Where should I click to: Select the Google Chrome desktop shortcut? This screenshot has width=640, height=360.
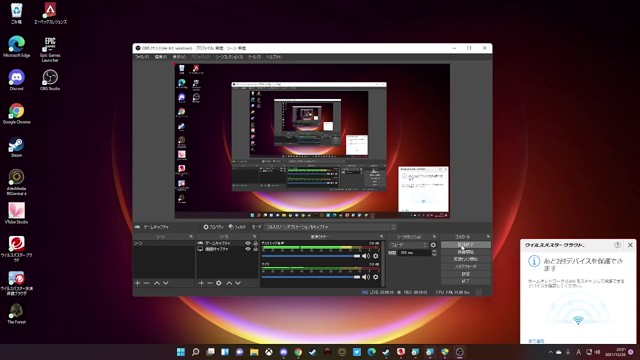(x=16, y=113)
